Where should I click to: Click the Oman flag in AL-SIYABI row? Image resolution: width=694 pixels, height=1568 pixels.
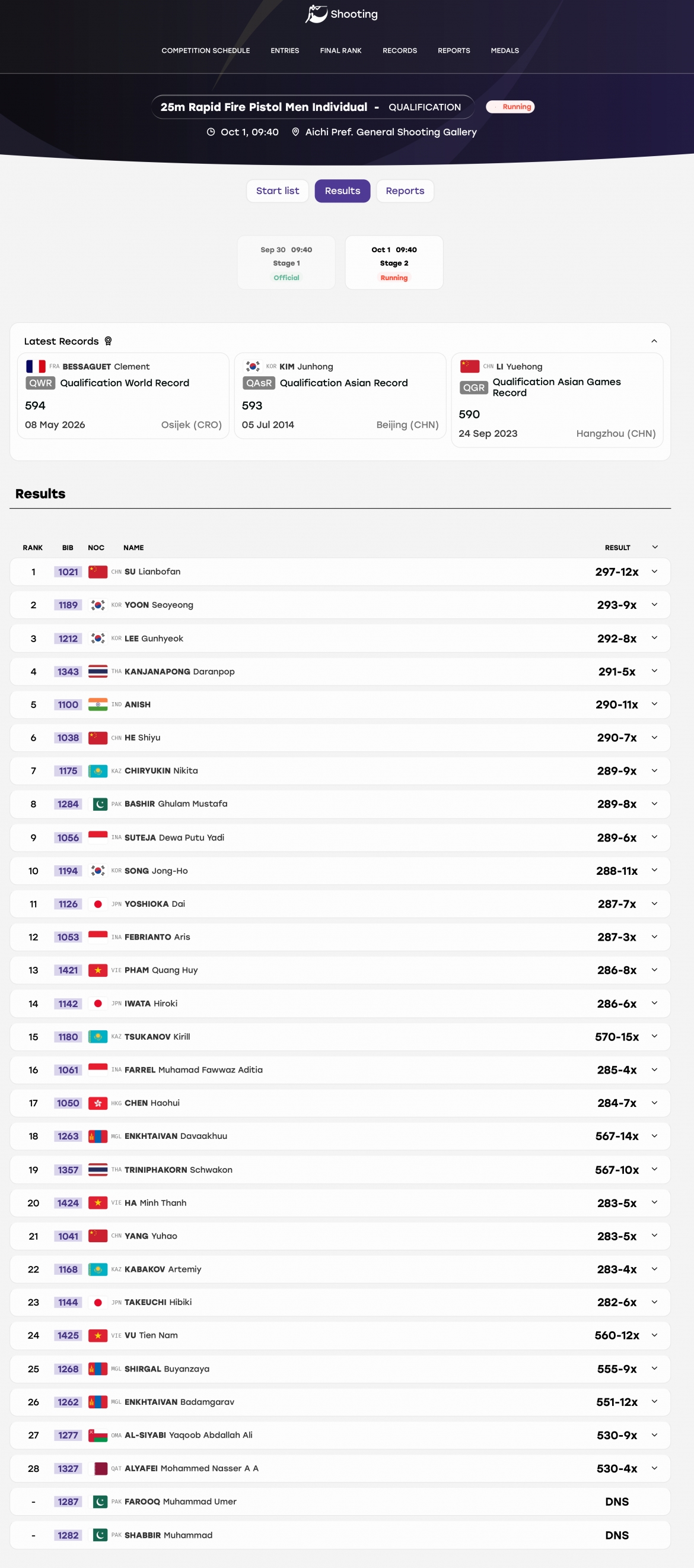[98, 1435]
